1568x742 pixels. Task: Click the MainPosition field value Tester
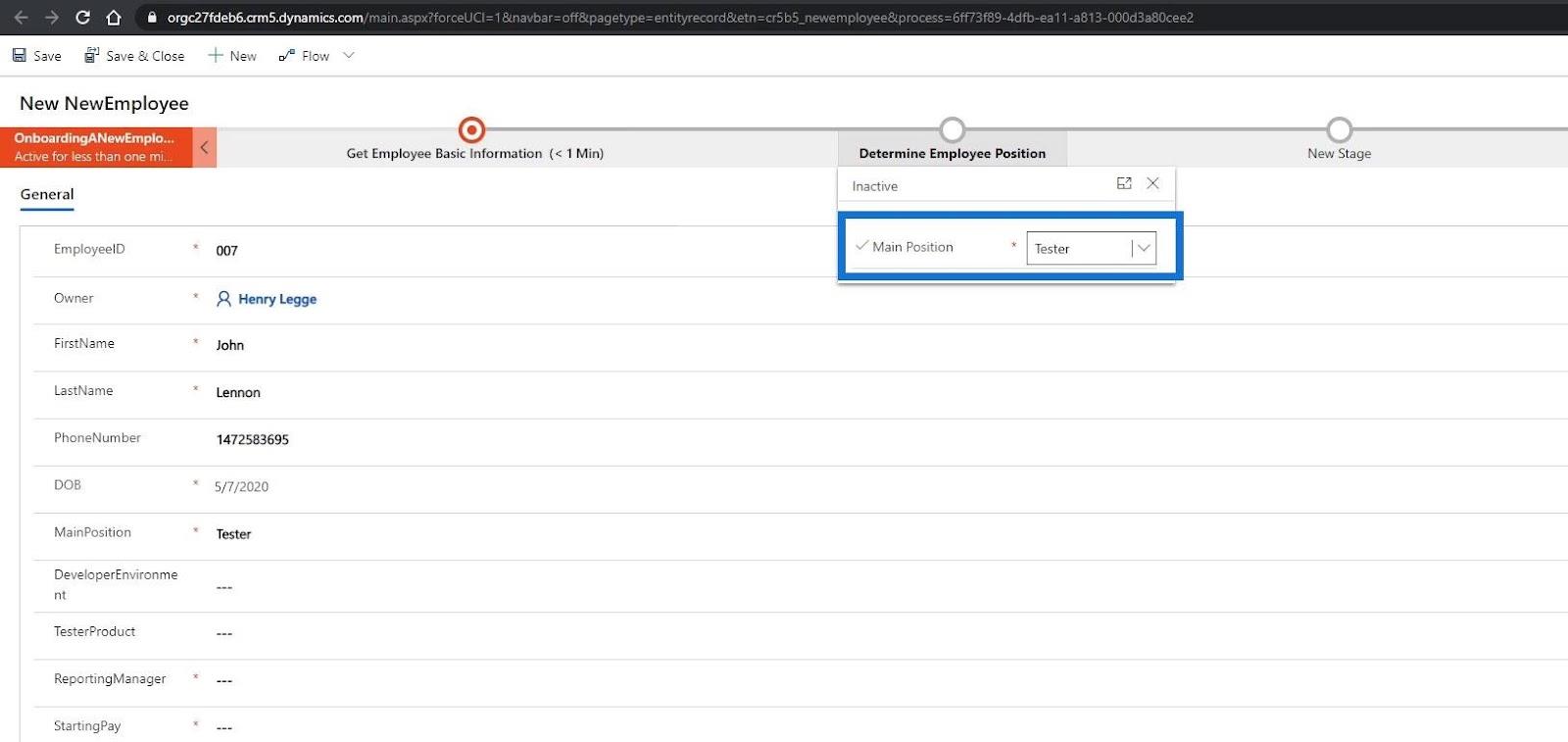[233, 534]
